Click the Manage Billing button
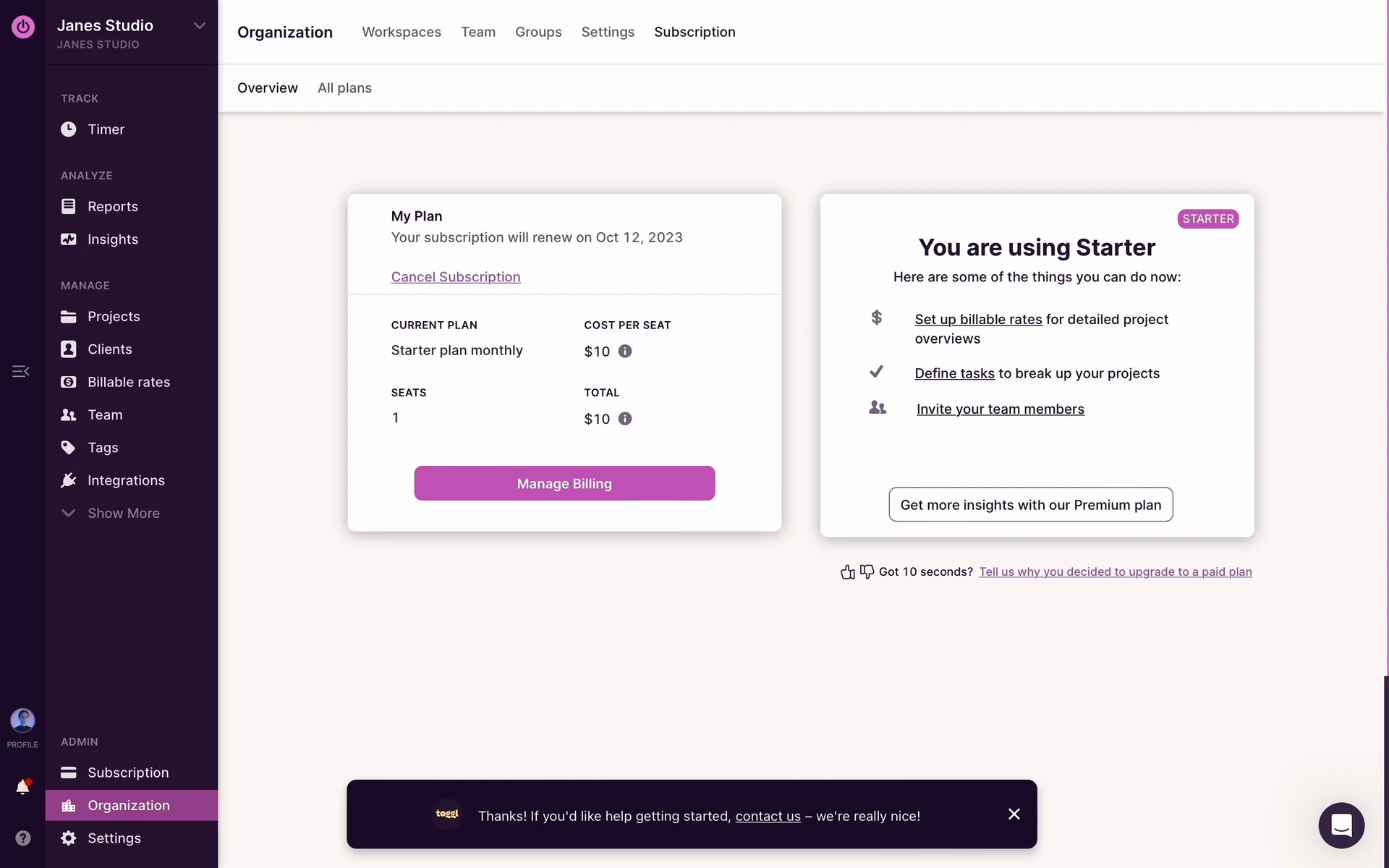The height and width of the screenshot is (868, 1389). 564,483
